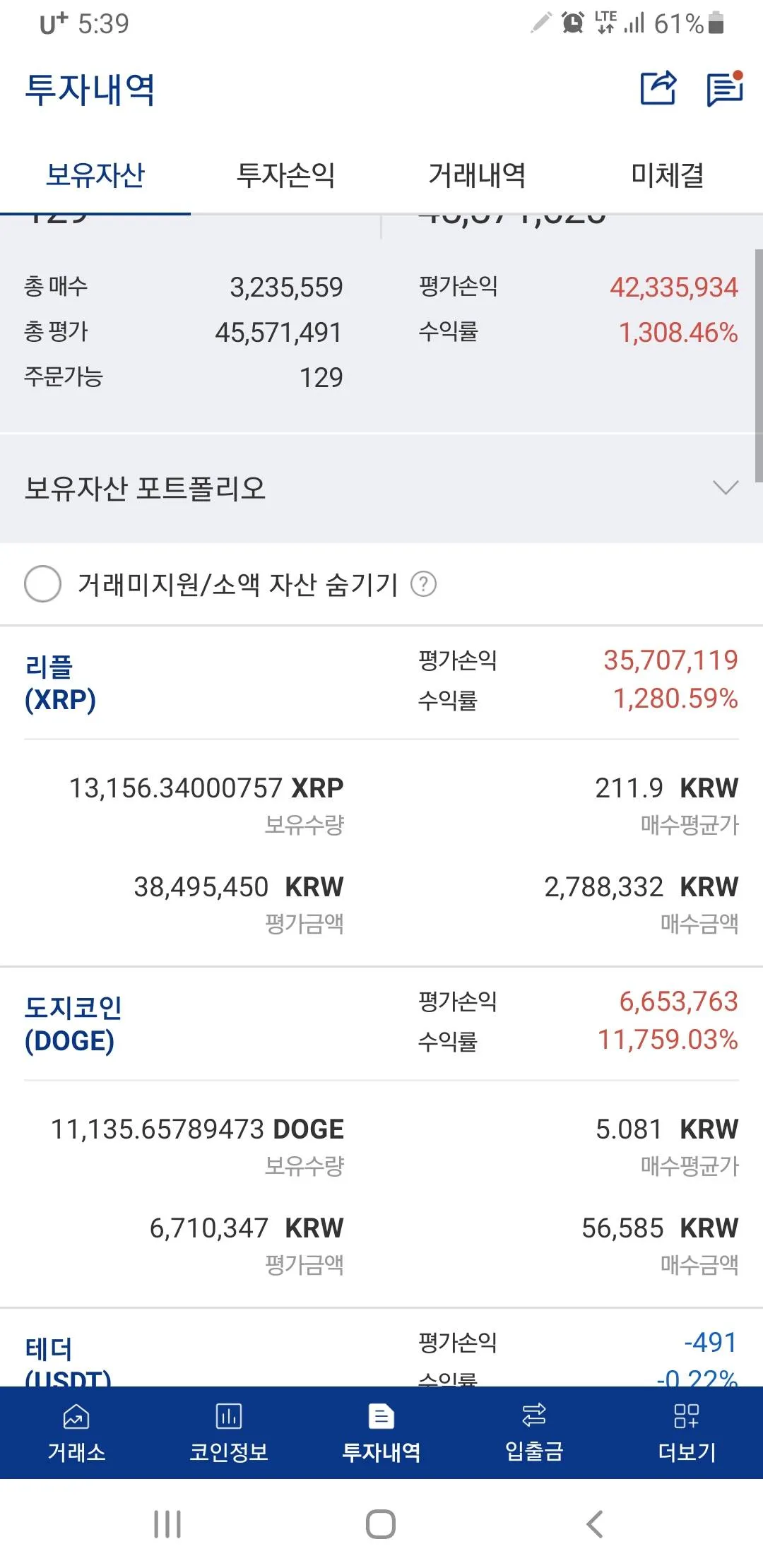Screen dimensions: 763x1568
Task: Open 도지코인 (DOGE) asset link
Action: click(x=73, y=1023)
